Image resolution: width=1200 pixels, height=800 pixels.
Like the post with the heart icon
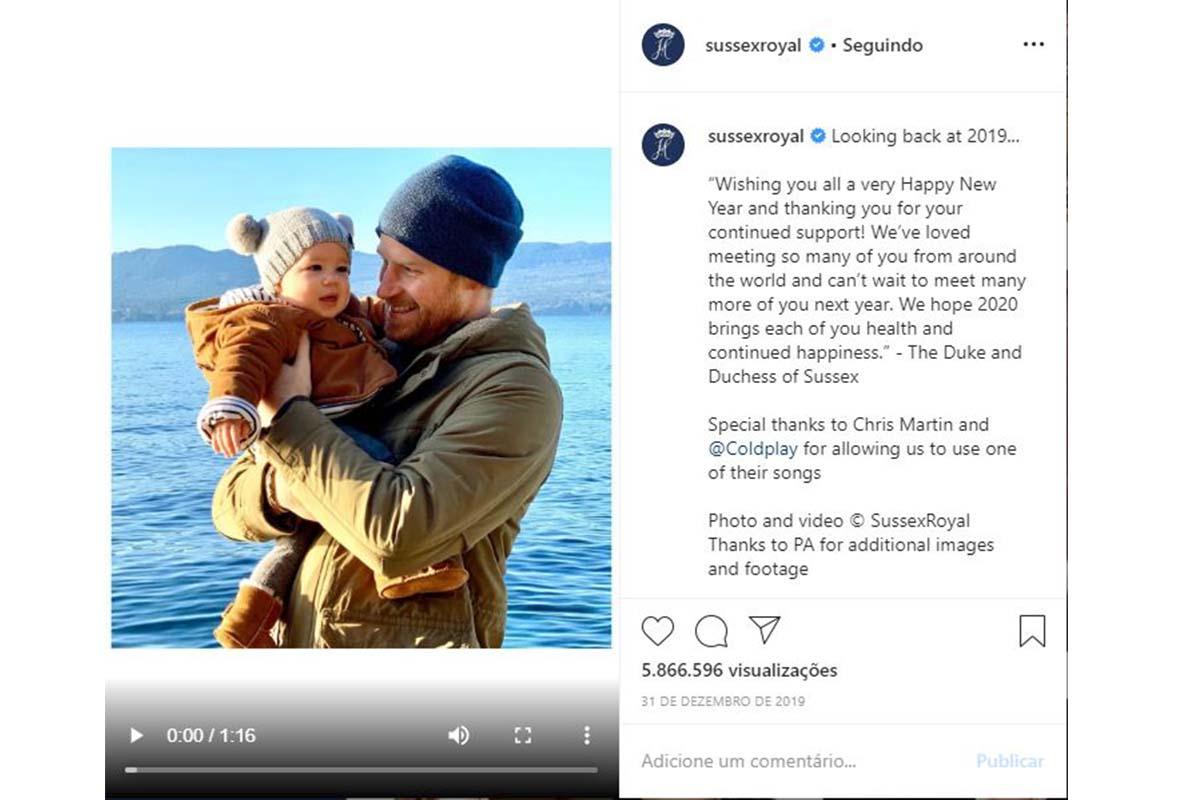pyautogui.click(x=658, y=631)
